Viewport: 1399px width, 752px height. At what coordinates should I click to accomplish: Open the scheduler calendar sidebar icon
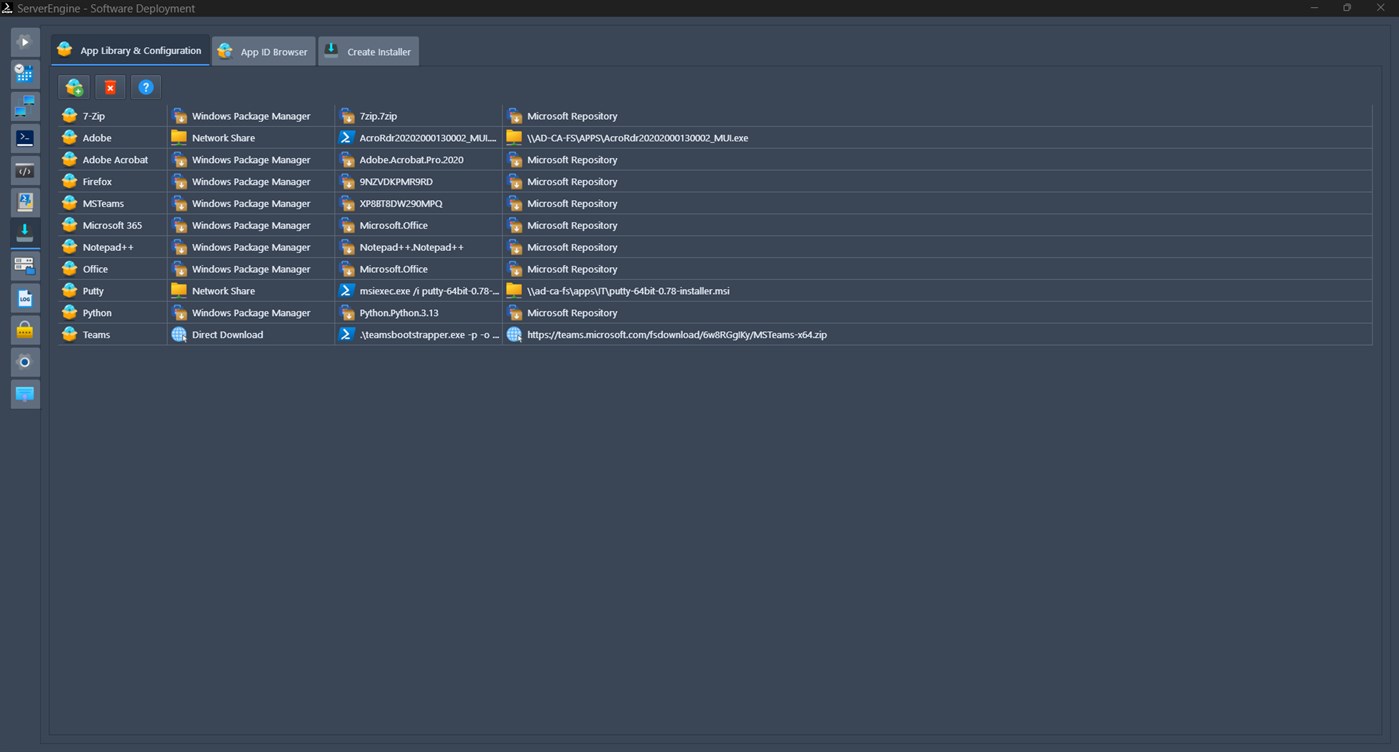(x=25, y=73)
